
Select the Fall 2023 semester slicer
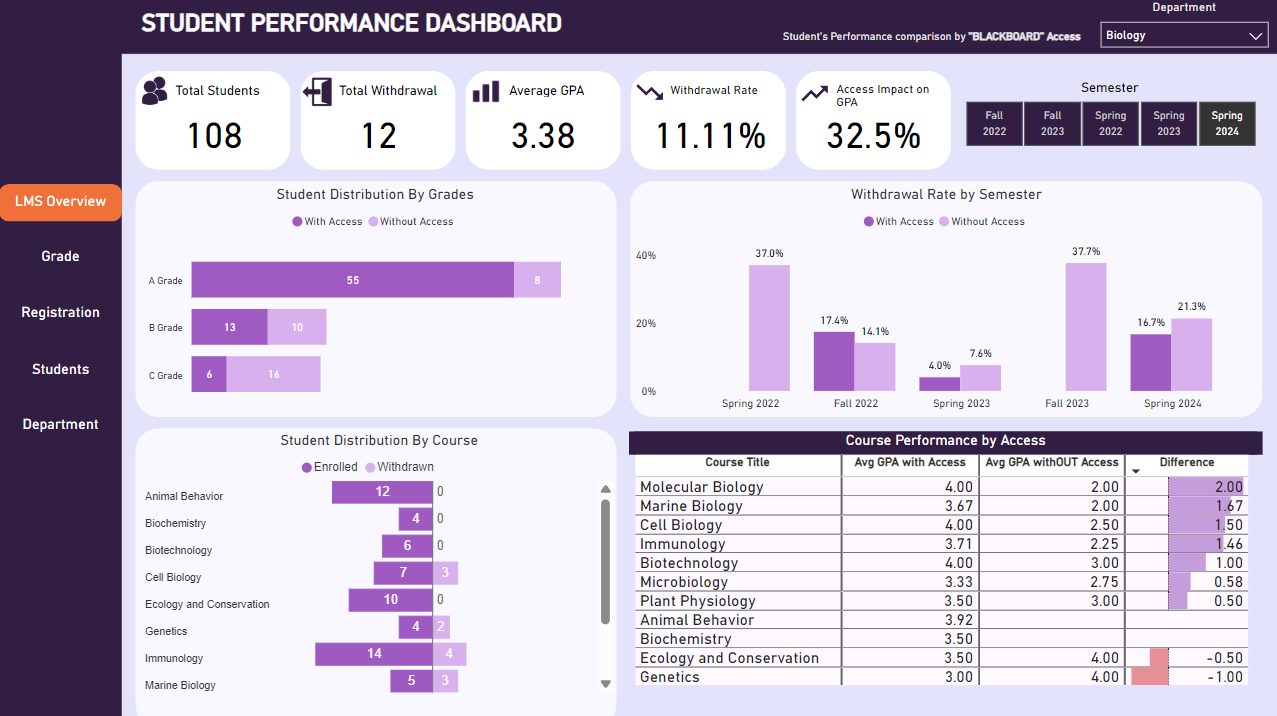tap(1052, 123)
